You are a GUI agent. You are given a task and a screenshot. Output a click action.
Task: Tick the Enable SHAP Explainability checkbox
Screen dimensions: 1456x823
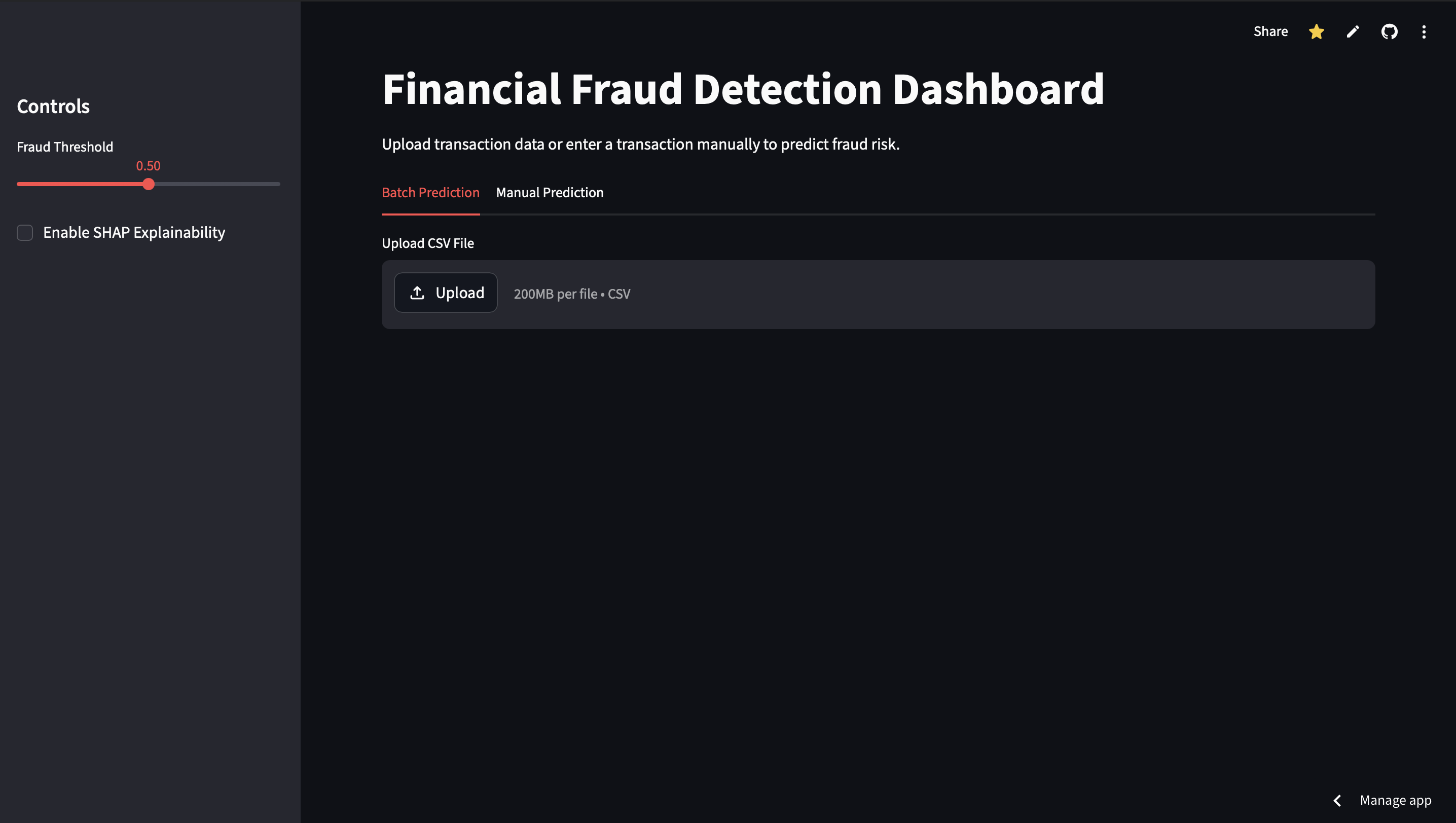[x=25, y=233]
